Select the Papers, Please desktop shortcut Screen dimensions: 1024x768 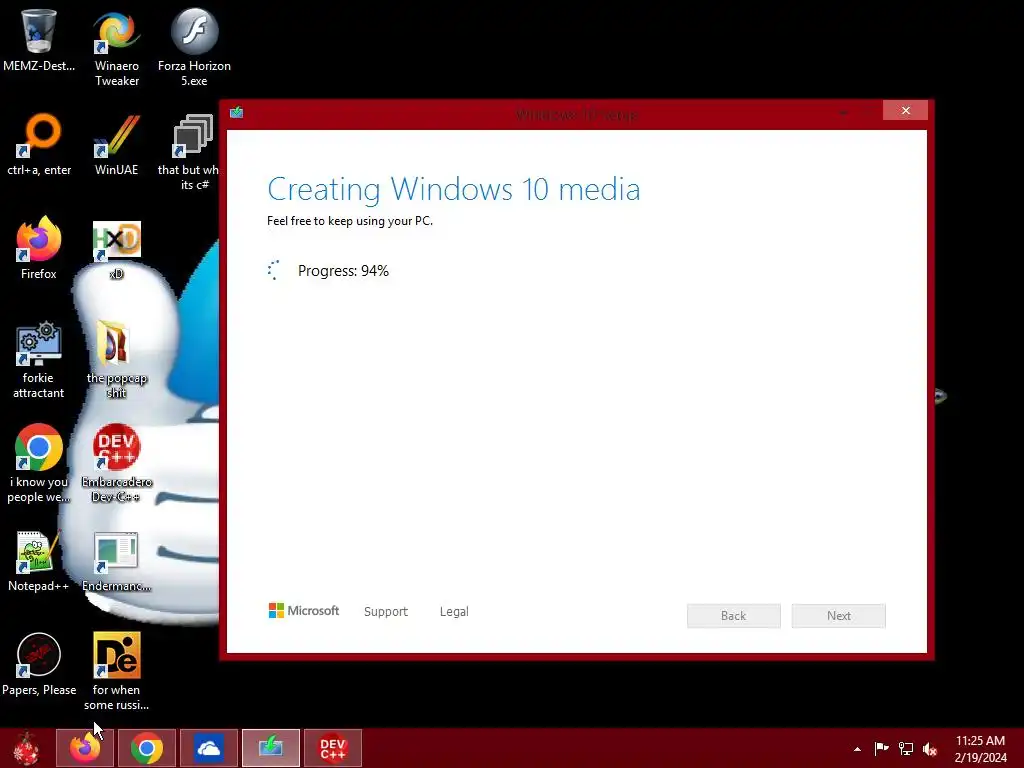click(39, 664)
